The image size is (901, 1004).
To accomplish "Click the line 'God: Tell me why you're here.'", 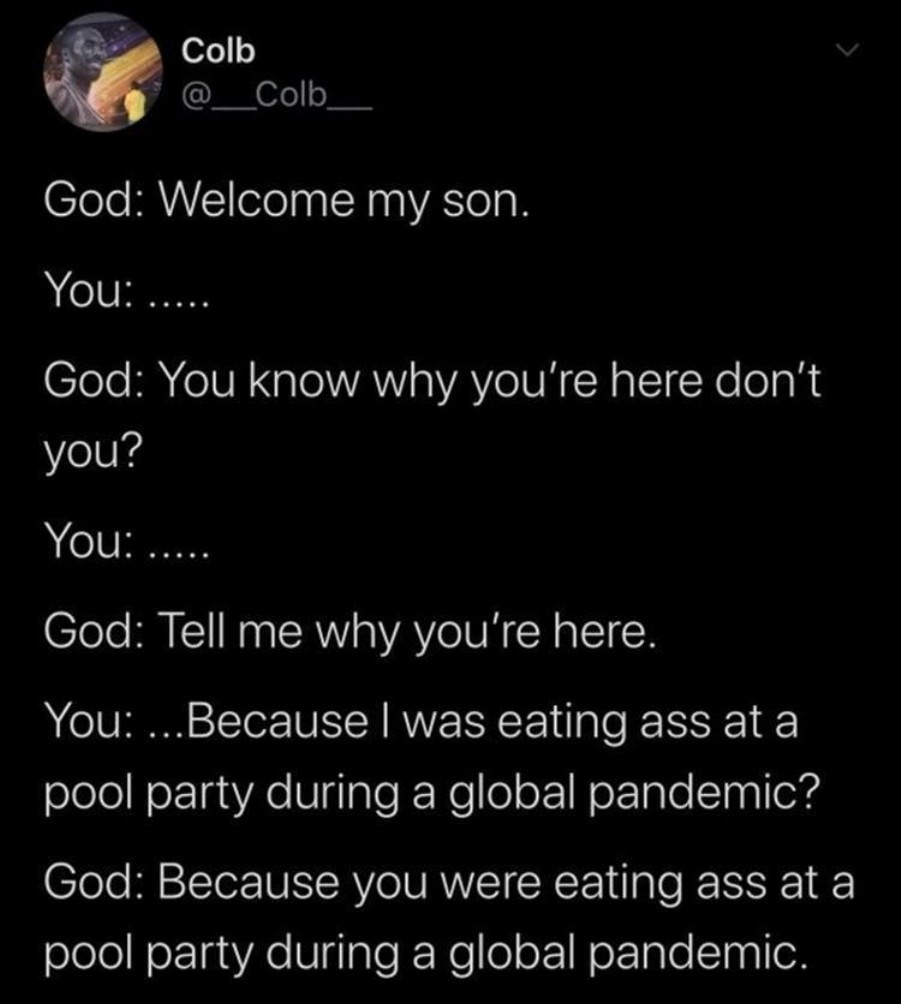I will [350, 632].
